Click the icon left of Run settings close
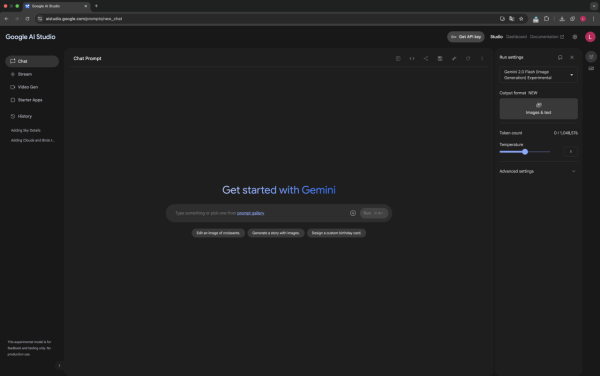 click(x=560, y=57)
